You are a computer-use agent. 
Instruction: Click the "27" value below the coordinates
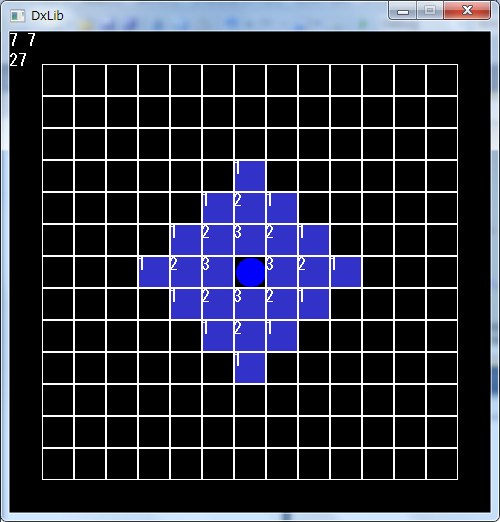(x=18, y=60)
